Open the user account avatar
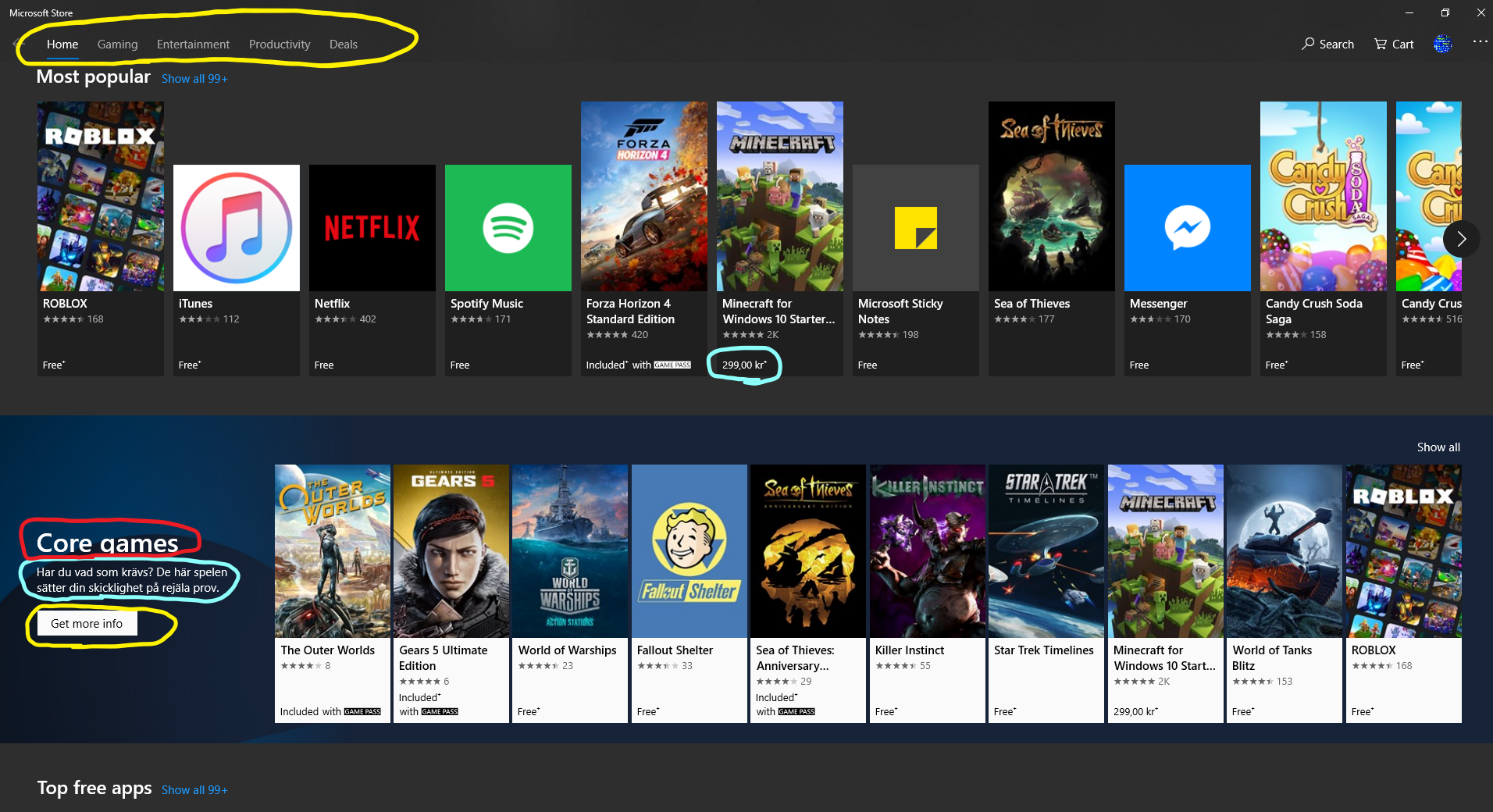 pos(1442,45)
